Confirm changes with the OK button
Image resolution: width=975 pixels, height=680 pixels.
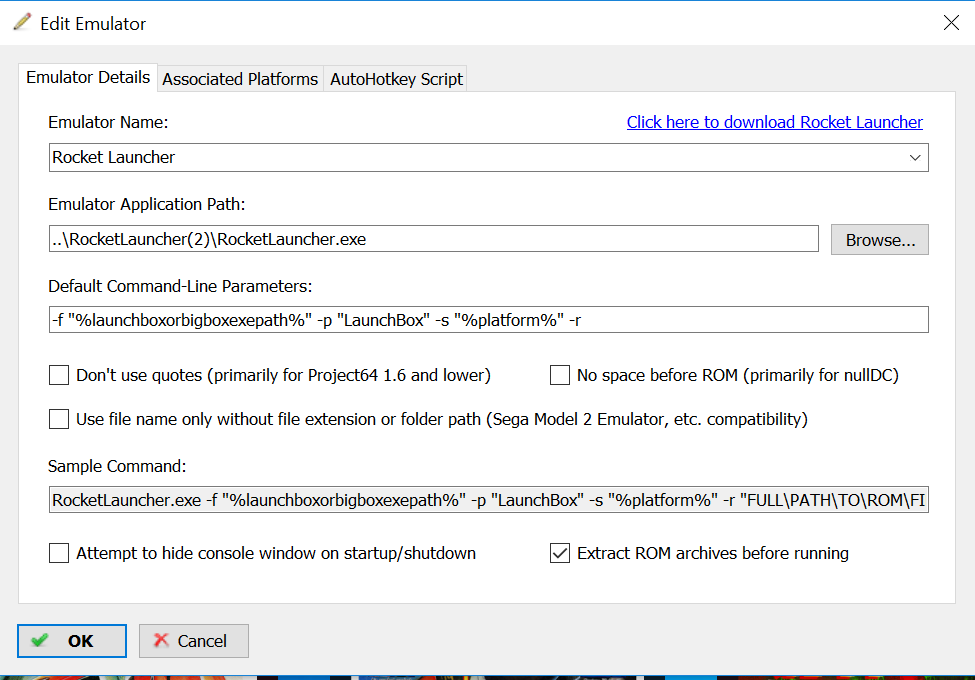72,641
